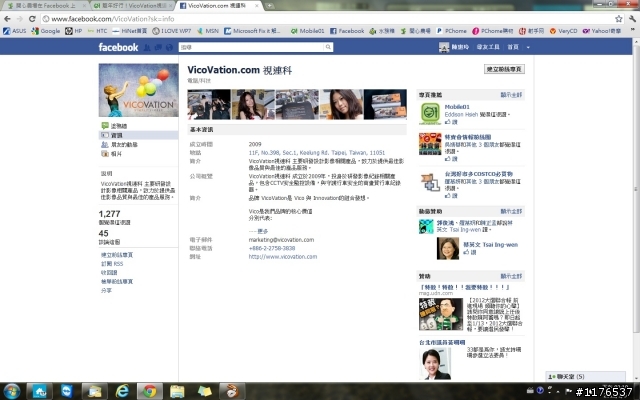Viewport: 640px width, 400px height.
Task: Switch to the first browser tab about Facebook
Action: point(45,6)
